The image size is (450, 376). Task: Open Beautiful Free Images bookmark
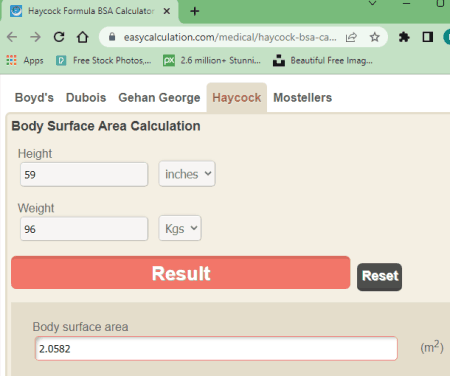322,60
